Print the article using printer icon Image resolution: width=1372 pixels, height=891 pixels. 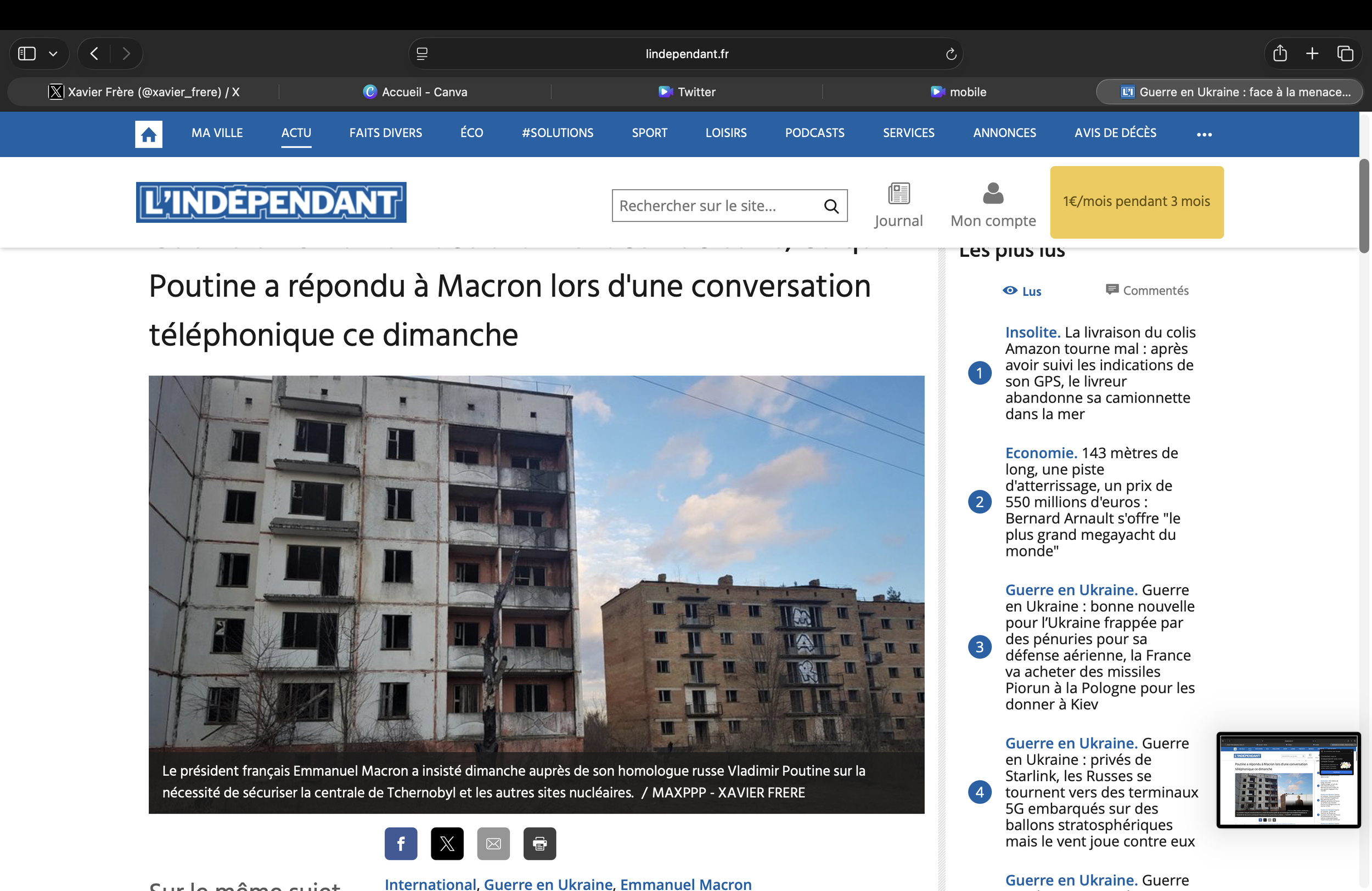point(539,843)
